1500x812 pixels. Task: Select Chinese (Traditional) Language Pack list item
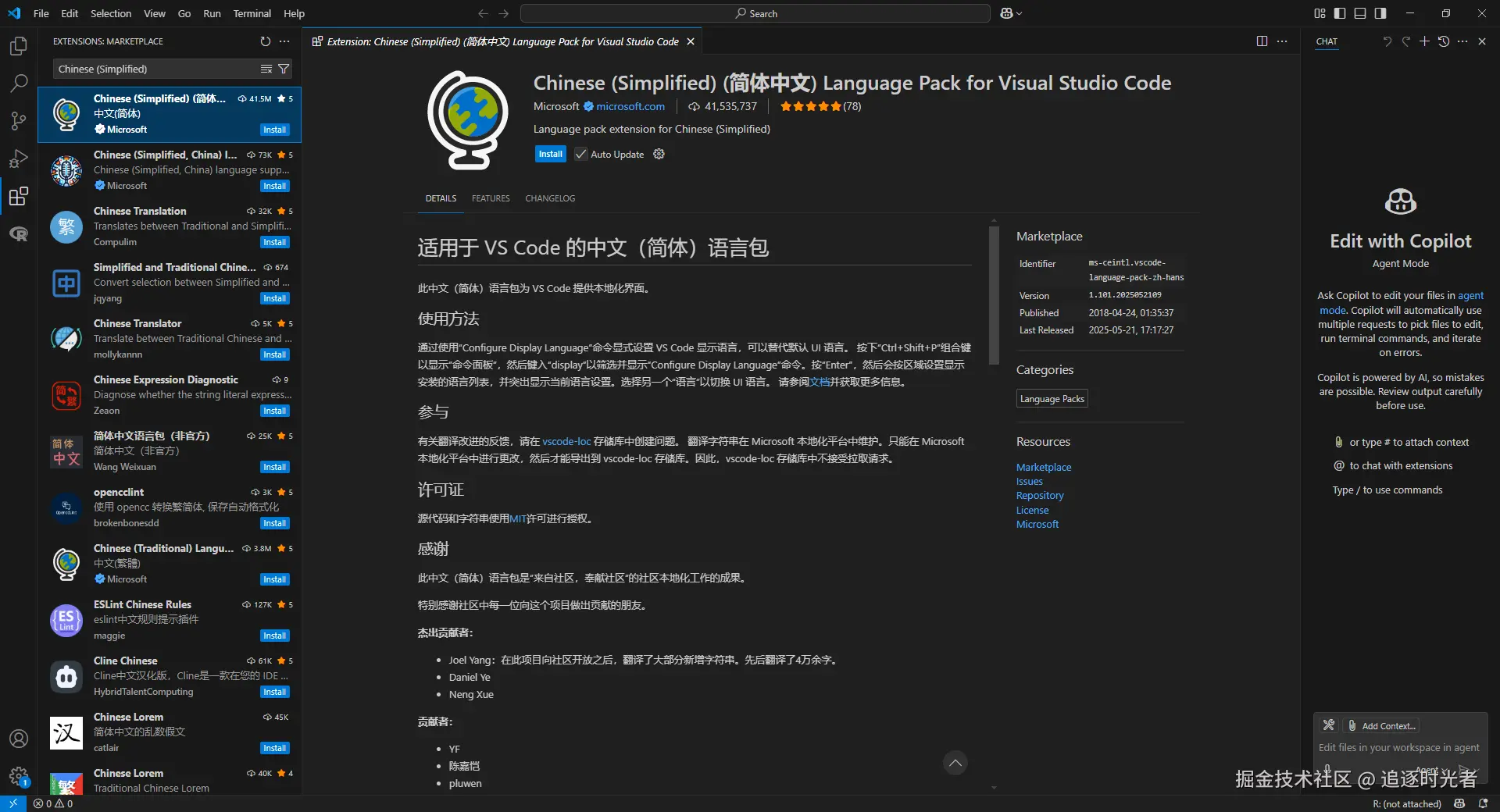(170, 564)
